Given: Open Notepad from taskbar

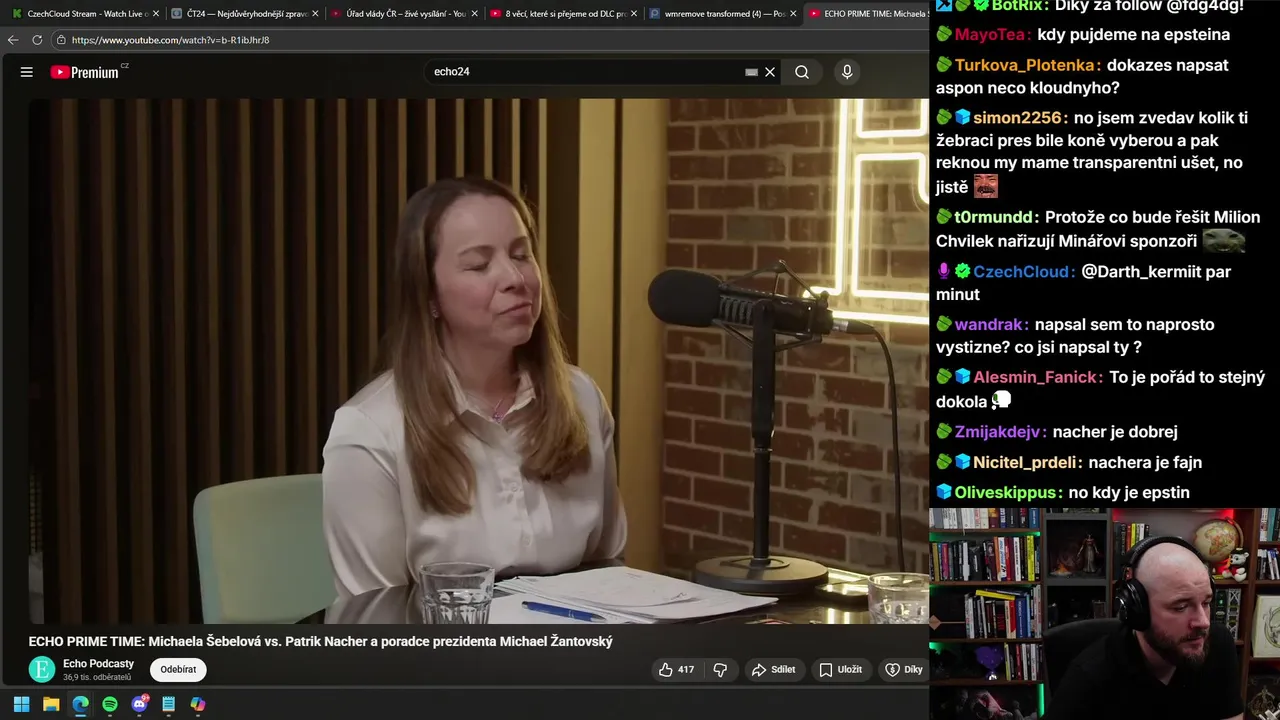Looking at the screenshot, I should (168, 704).
